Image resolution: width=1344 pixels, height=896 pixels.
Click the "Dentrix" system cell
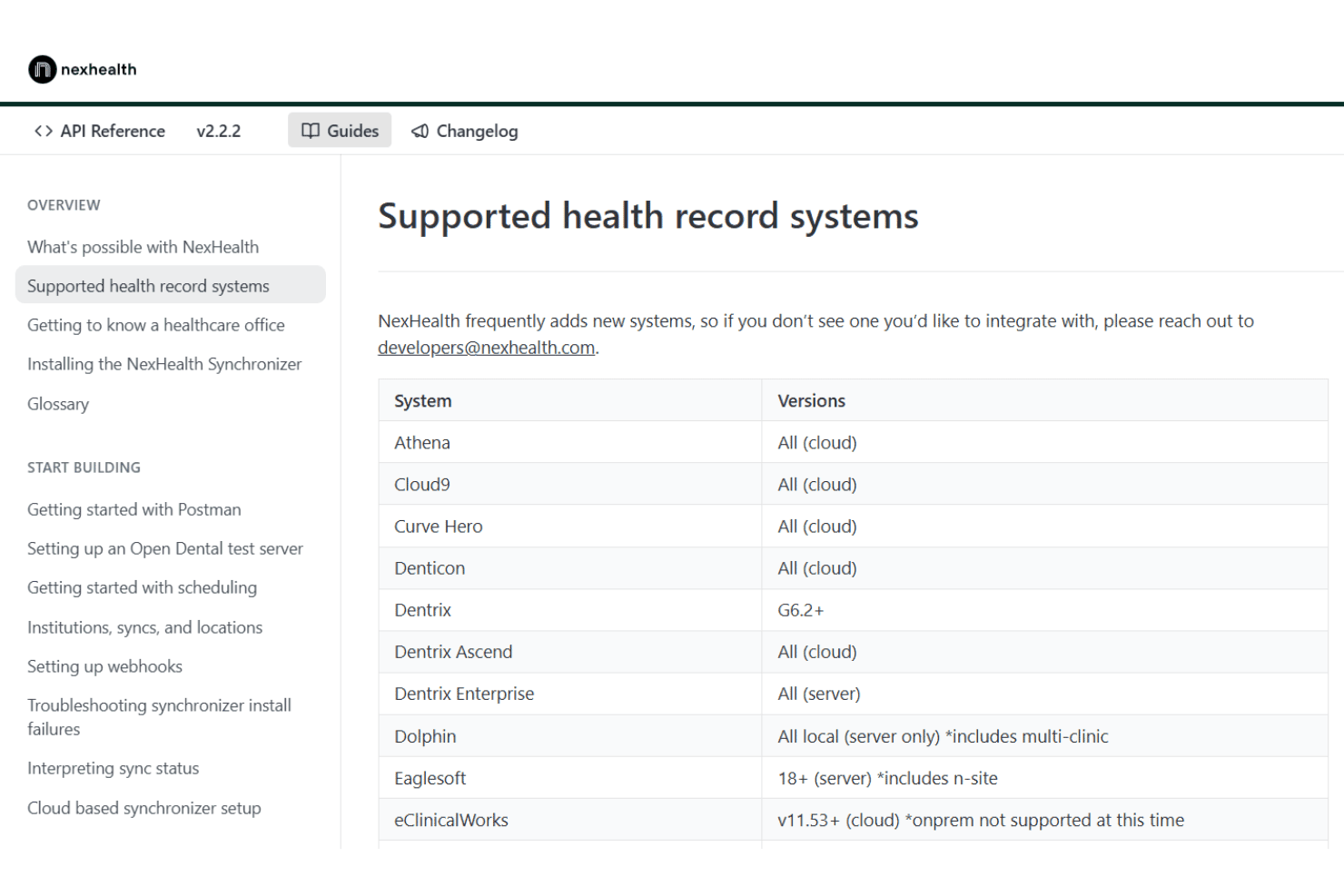point(570,610)
